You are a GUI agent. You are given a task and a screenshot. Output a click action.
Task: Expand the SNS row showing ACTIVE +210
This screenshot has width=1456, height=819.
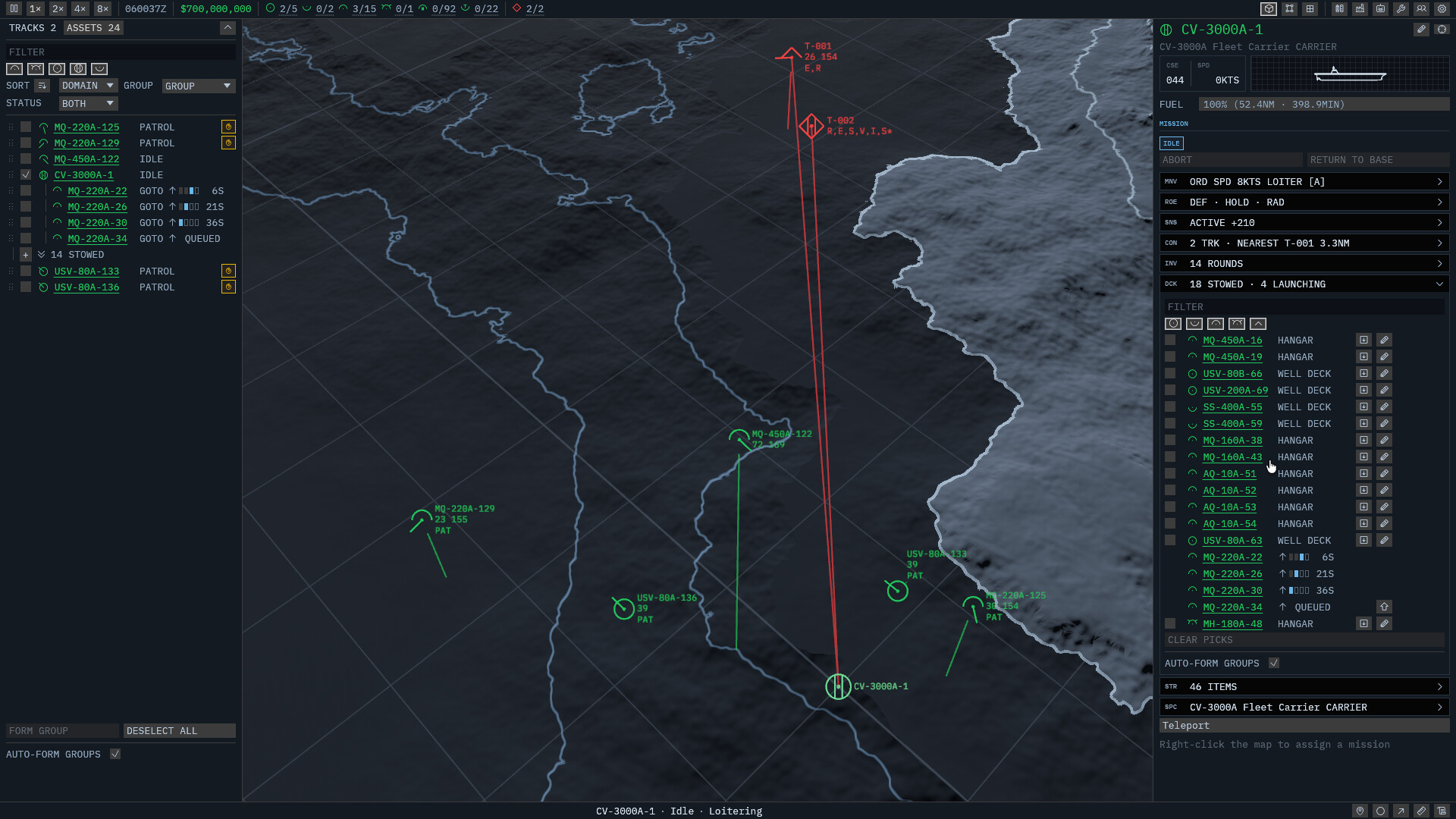(1304, 222)
